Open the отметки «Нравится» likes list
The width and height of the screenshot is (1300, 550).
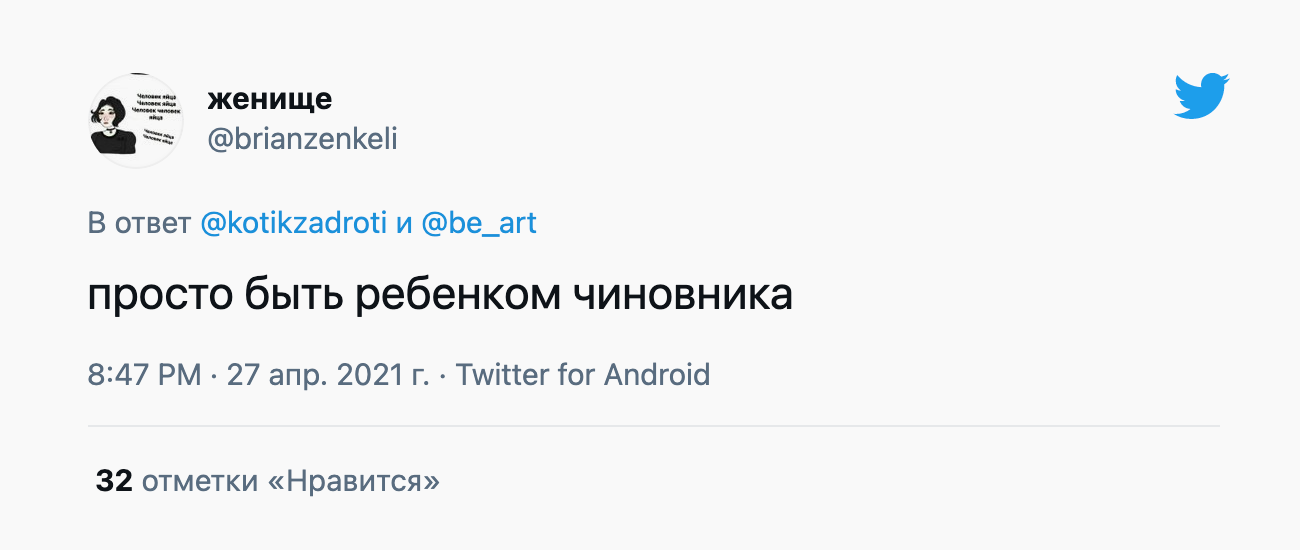click(291, 481)
